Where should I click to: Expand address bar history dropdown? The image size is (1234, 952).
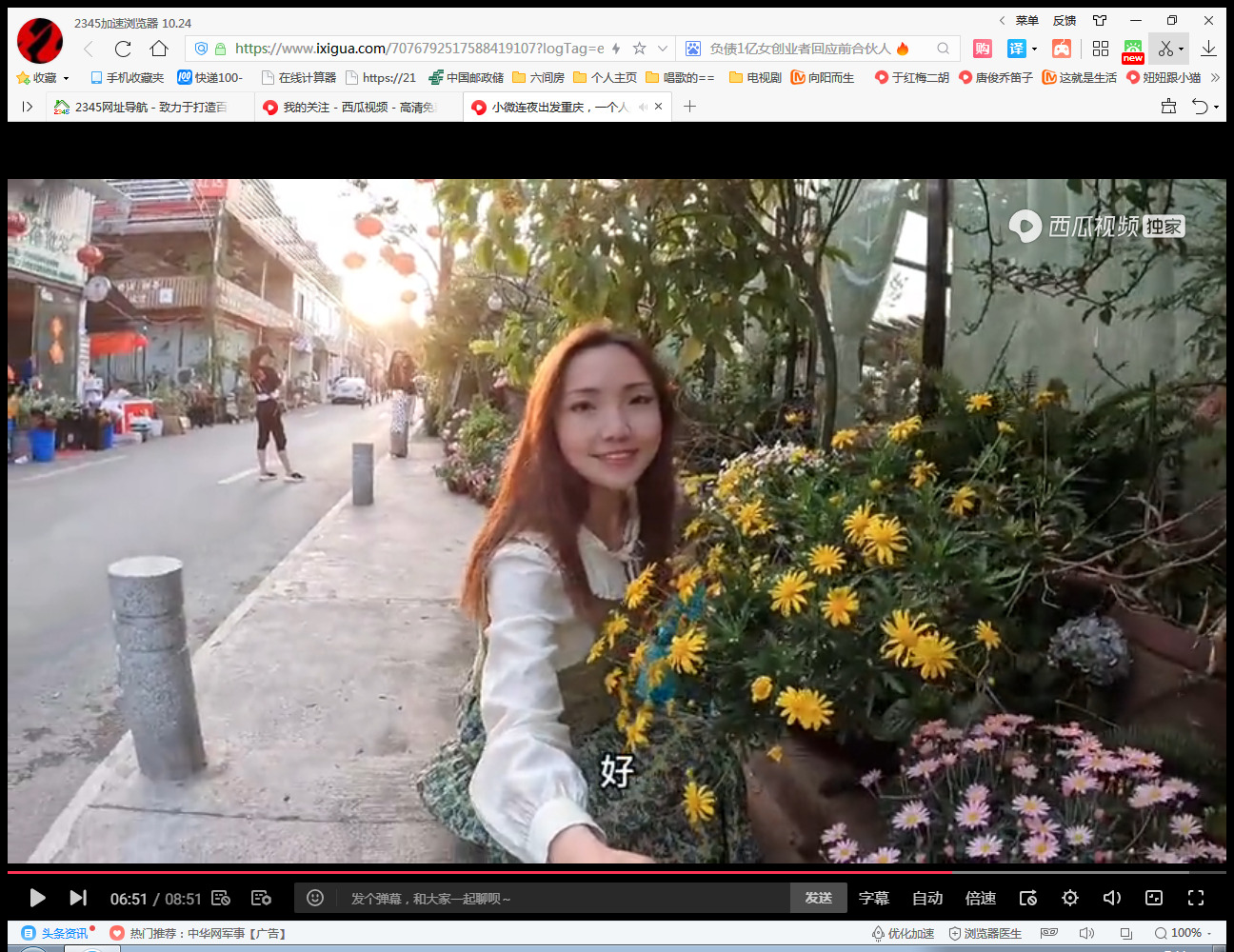663,49
